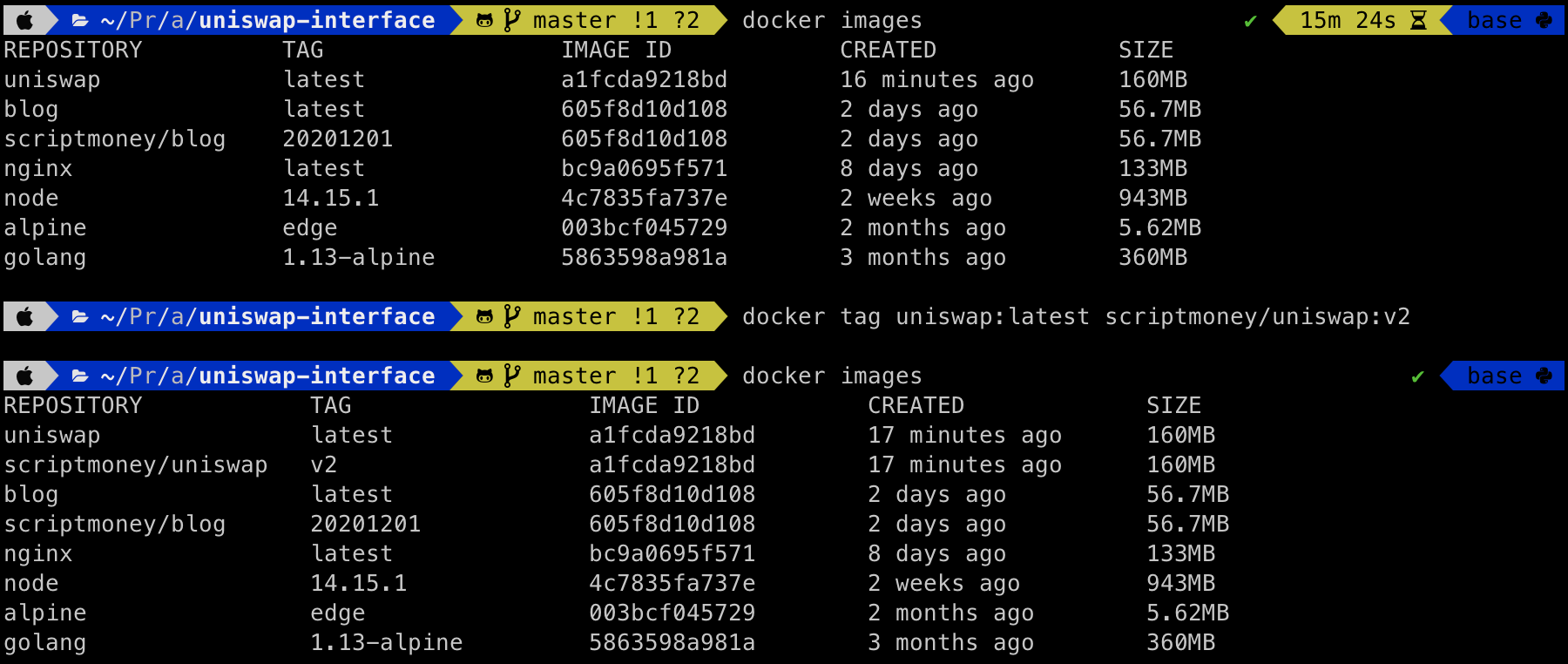Select the 15m 24s execution time segment
The height and width of the screenshot is (664, 1568).
click(1348, 20)
